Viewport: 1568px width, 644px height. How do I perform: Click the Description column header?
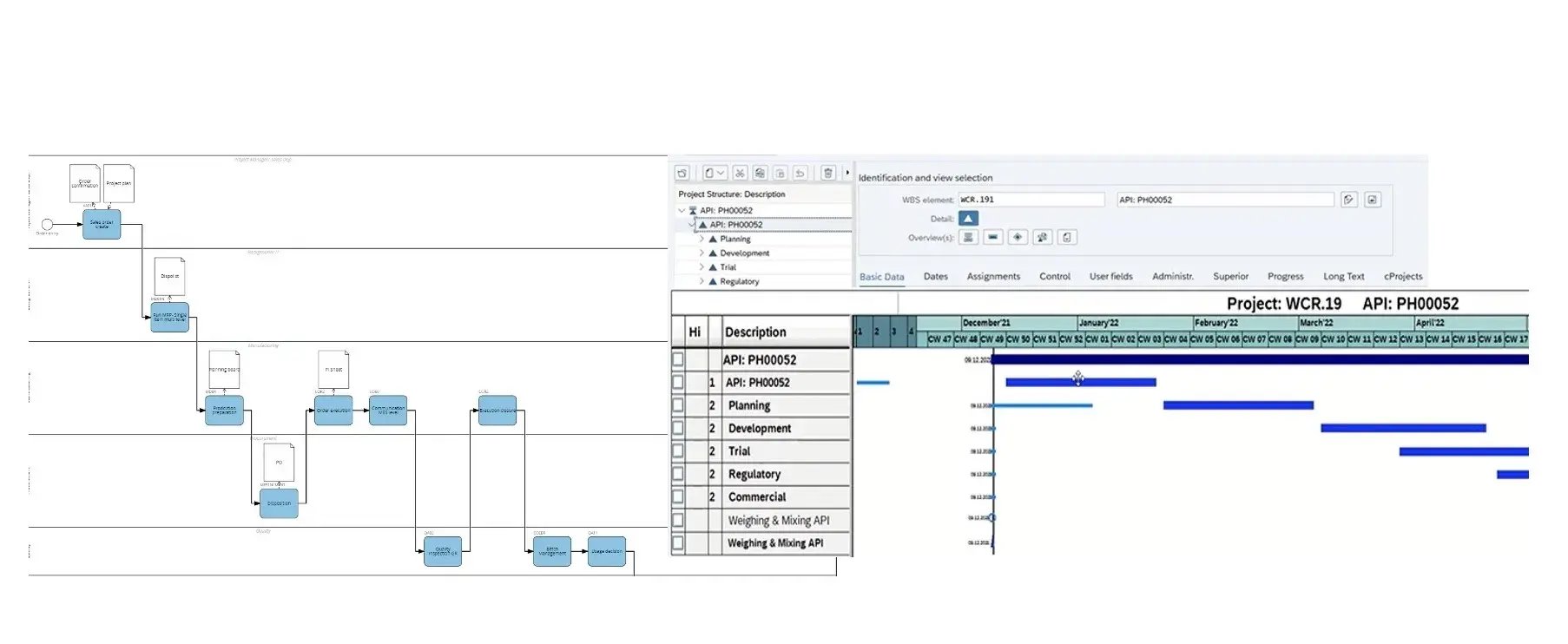755,332
